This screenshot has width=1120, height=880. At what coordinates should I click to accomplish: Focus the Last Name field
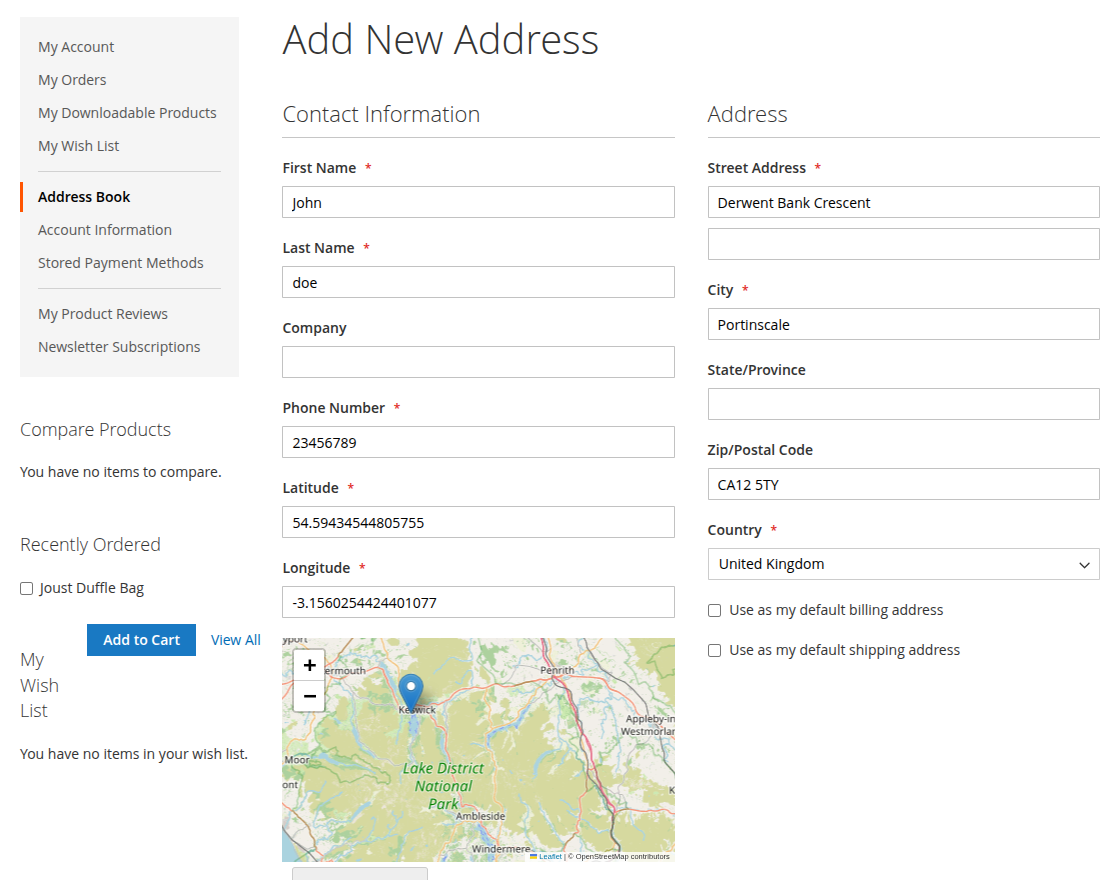(479, 282)
